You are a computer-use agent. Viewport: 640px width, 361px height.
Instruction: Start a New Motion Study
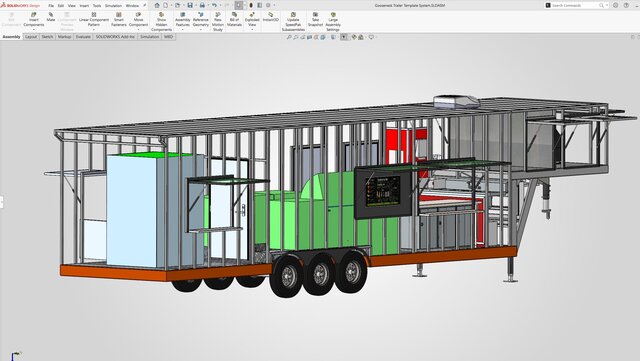coord(218,22)
